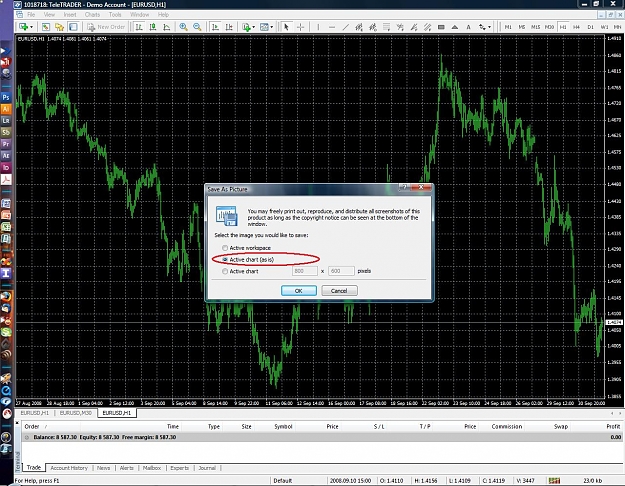625x486 pixels.
Task: Select the crosshair tool
Action: [301, 27]
